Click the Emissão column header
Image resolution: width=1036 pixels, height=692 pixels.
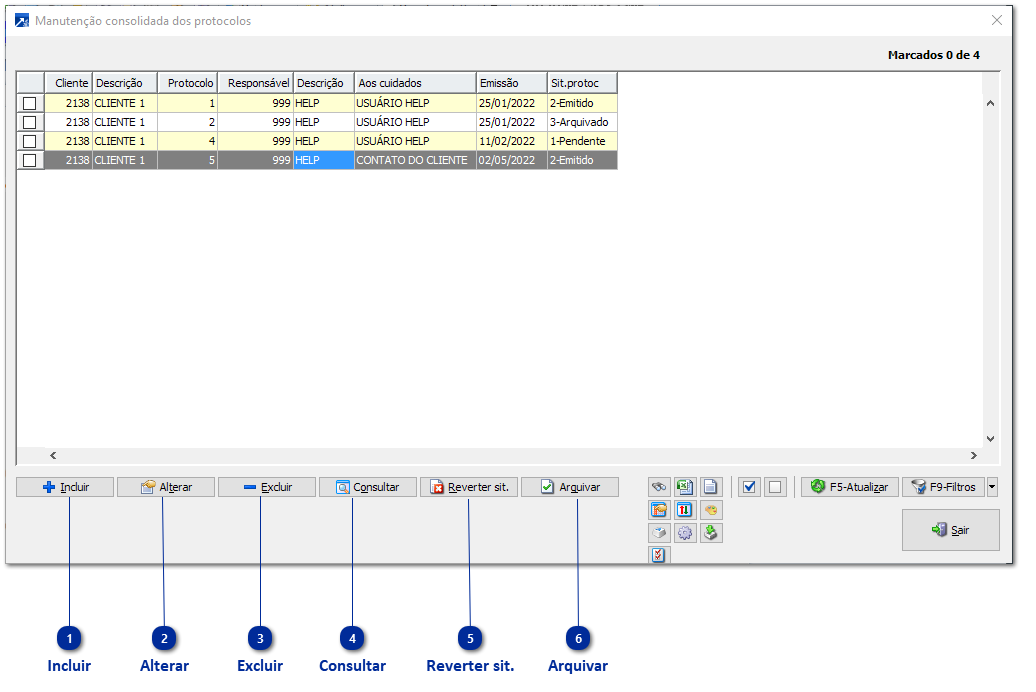(x=511, y=83)
